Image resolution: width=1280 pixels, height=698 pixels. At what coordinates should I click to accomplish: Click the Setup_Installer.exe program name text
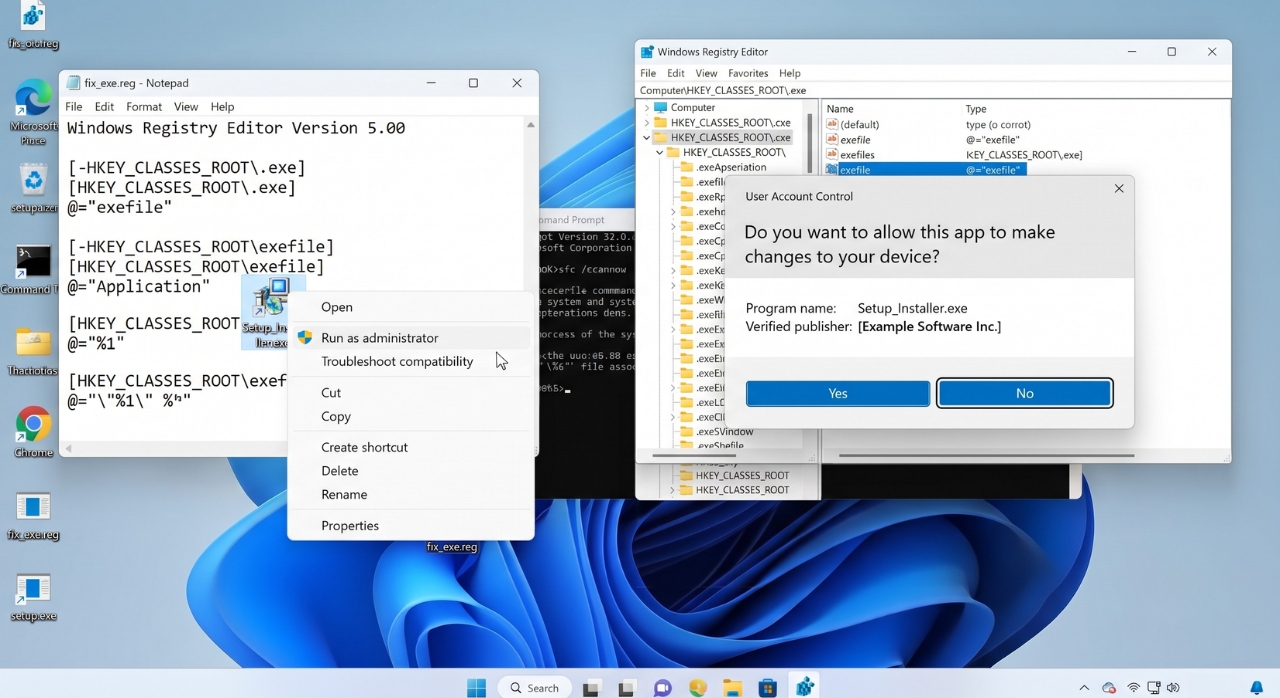point(912,308)
